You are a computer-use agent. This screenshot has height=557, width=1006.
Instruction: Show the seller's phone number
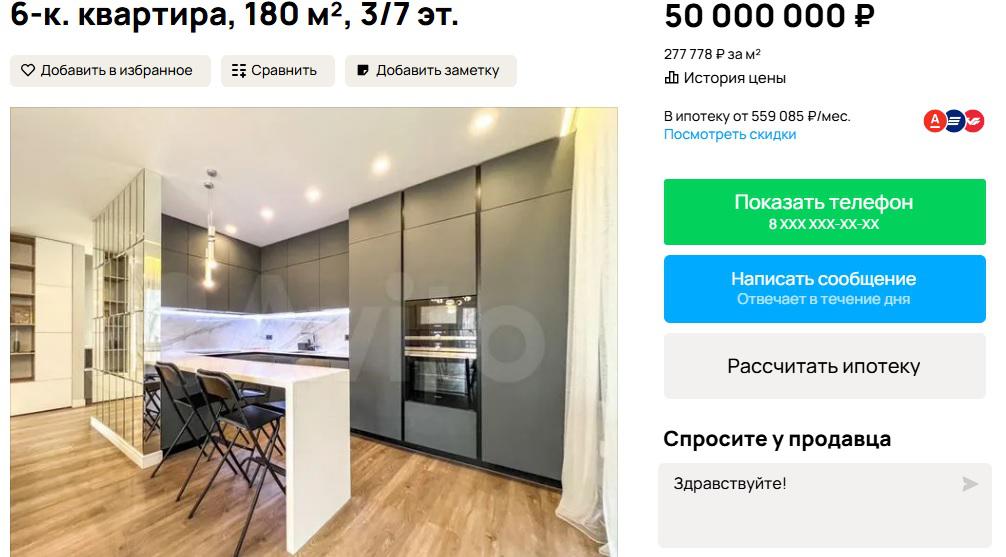pyautogui.click(x=824, y=212)
